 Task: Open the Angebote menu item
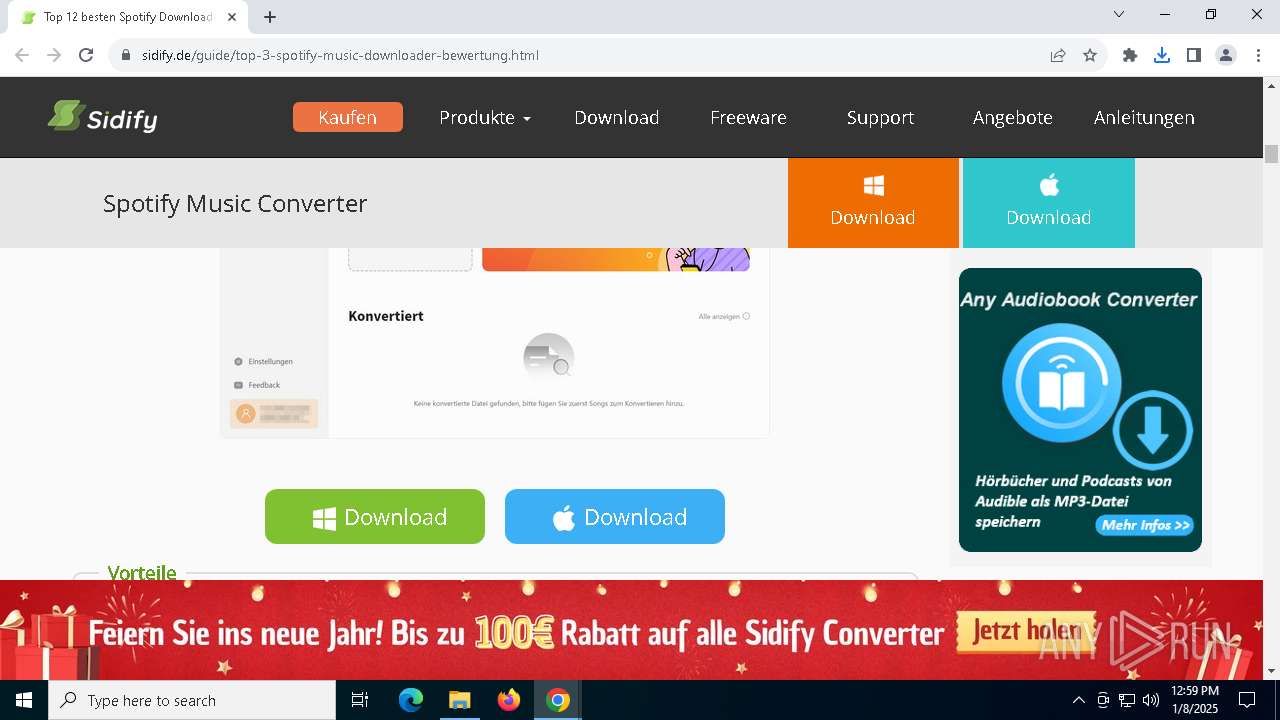click(1013, 117)
